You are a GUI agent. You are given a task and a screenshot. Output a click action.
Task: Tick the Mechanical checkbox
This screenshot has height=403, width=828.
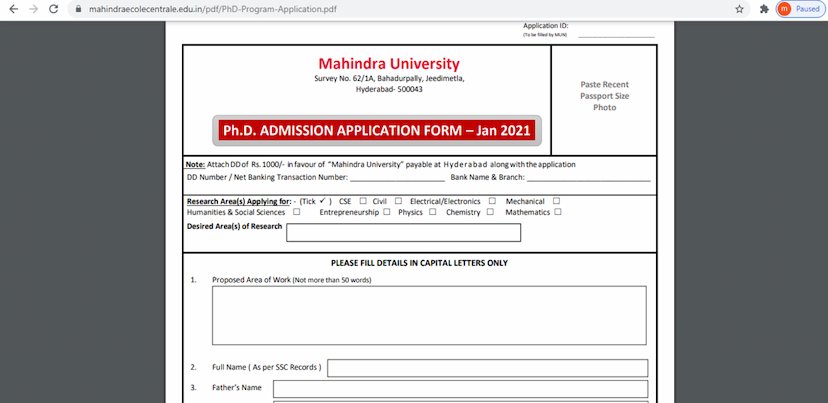coord(556,201)
